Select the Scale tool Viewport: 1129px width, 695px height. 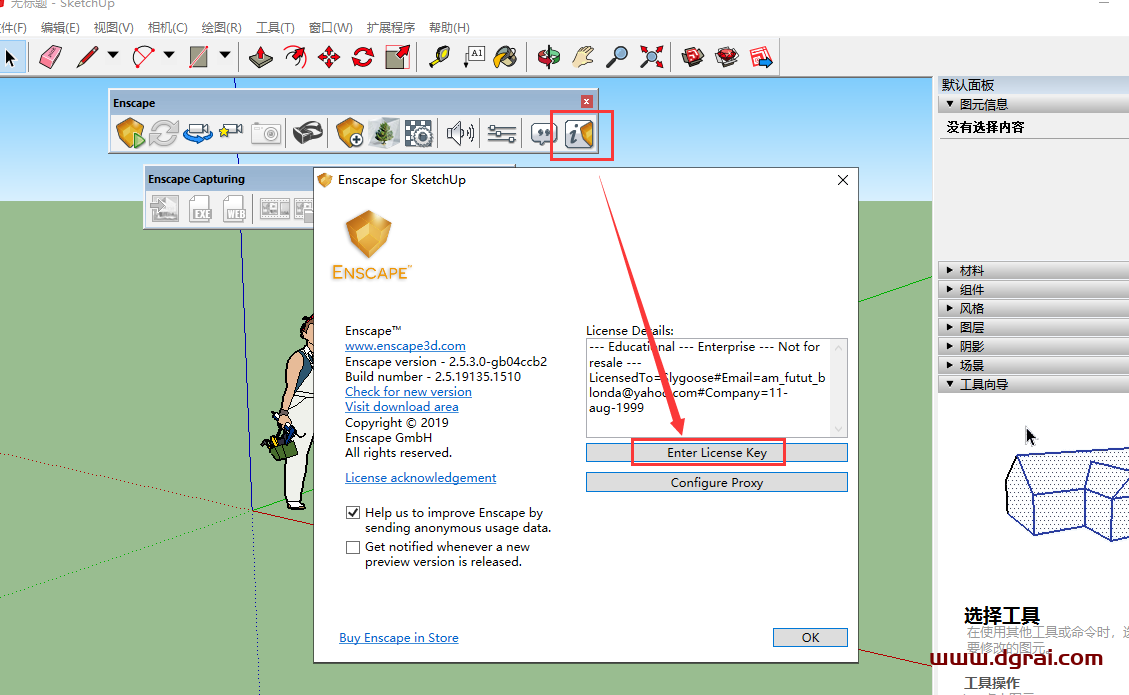[397, 57]
